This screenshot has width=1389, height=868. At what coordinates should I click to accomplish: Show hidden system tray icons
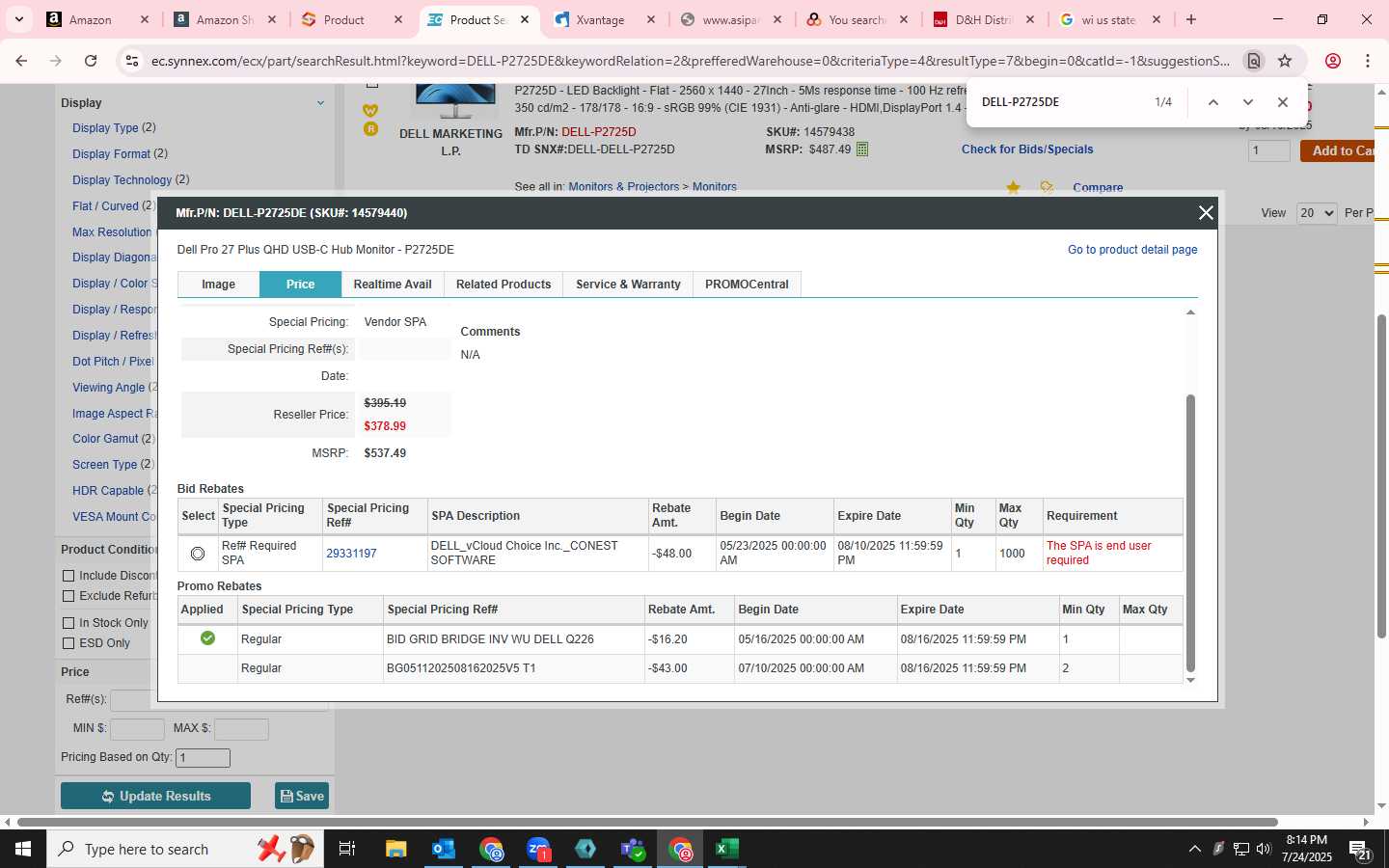1194,849
